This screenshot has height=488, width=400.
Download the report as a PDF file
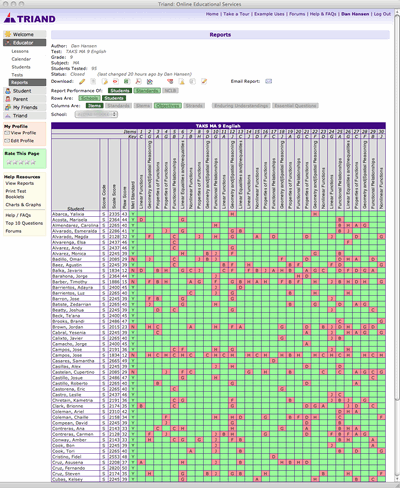[138, 81]
